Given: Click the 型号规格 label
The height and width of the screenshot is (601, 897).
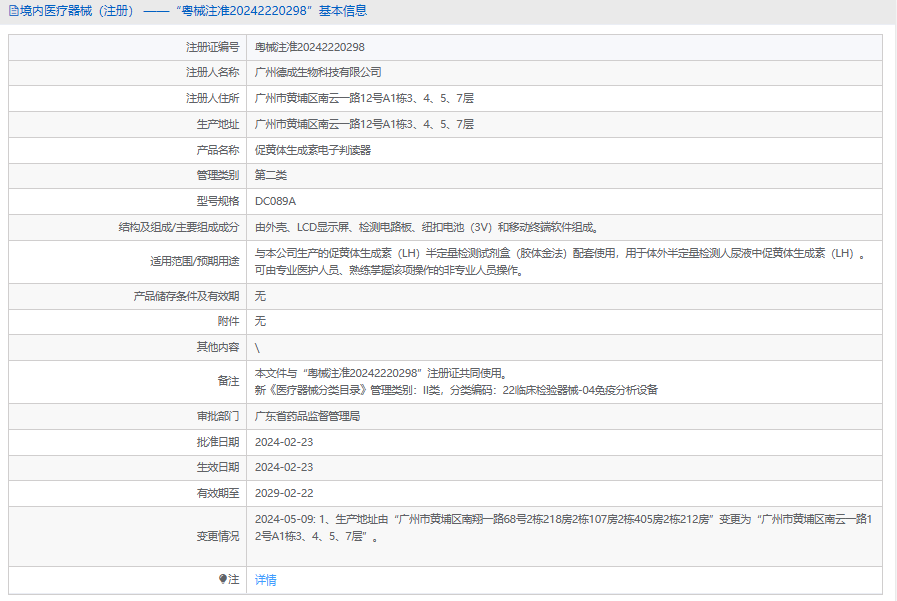Looking at the screenshot, I should (218, 201).
